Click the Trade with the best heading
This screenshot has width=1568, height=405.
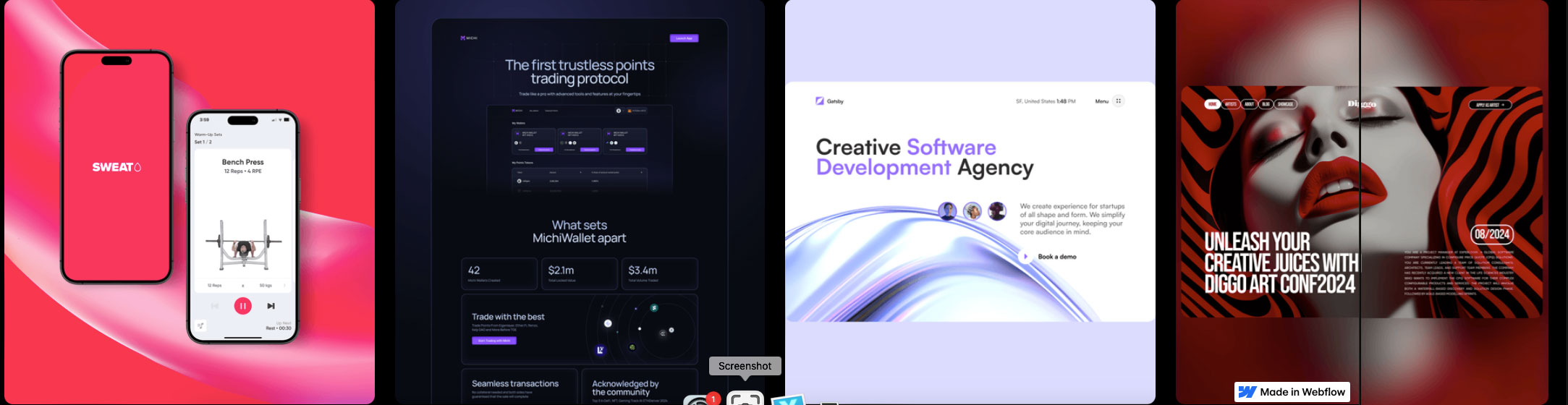pos(508,317)
